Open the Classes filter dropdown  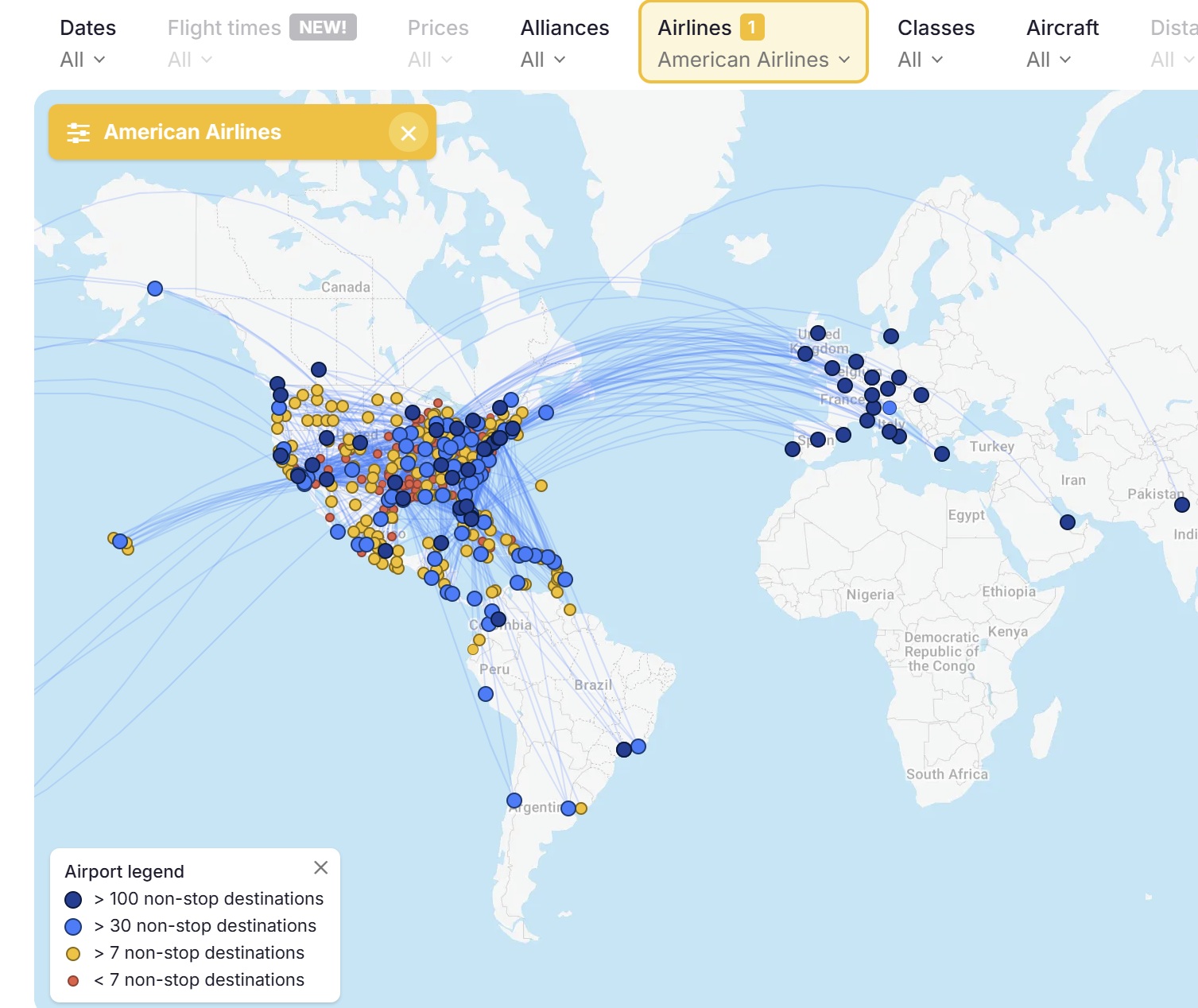pyautogui.click(x=936, y=43)
